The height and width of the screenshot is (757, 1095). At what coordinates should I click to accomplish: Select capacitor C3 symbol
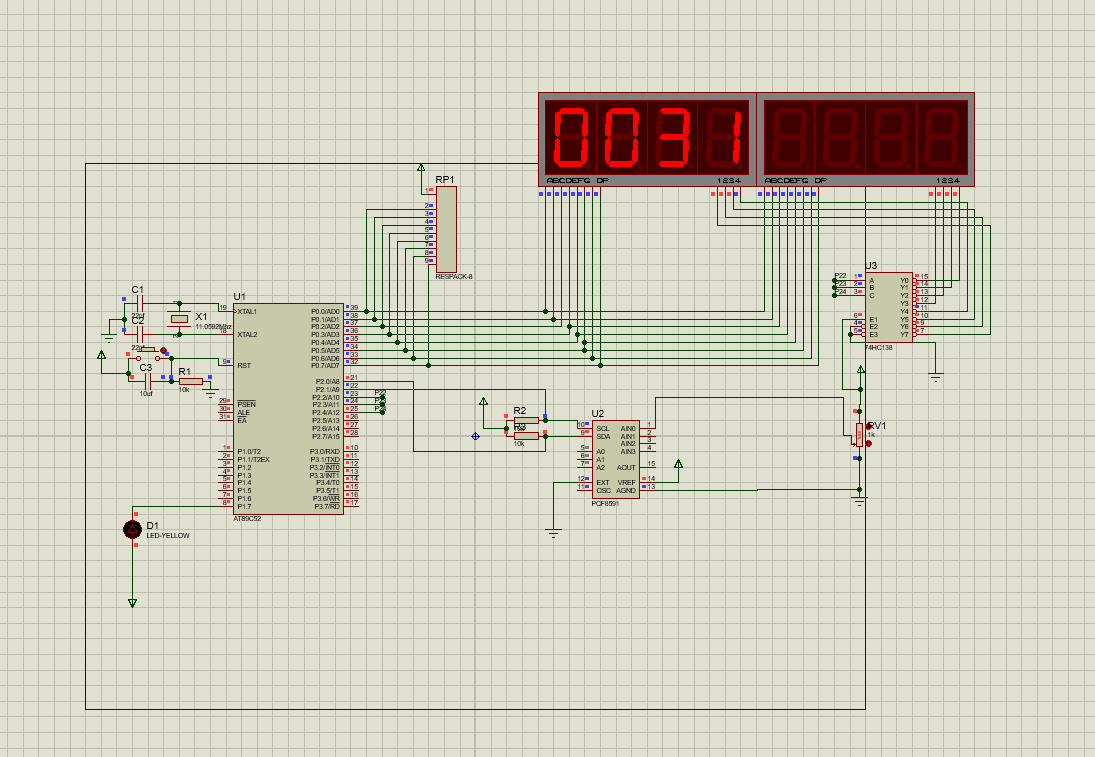147,381
